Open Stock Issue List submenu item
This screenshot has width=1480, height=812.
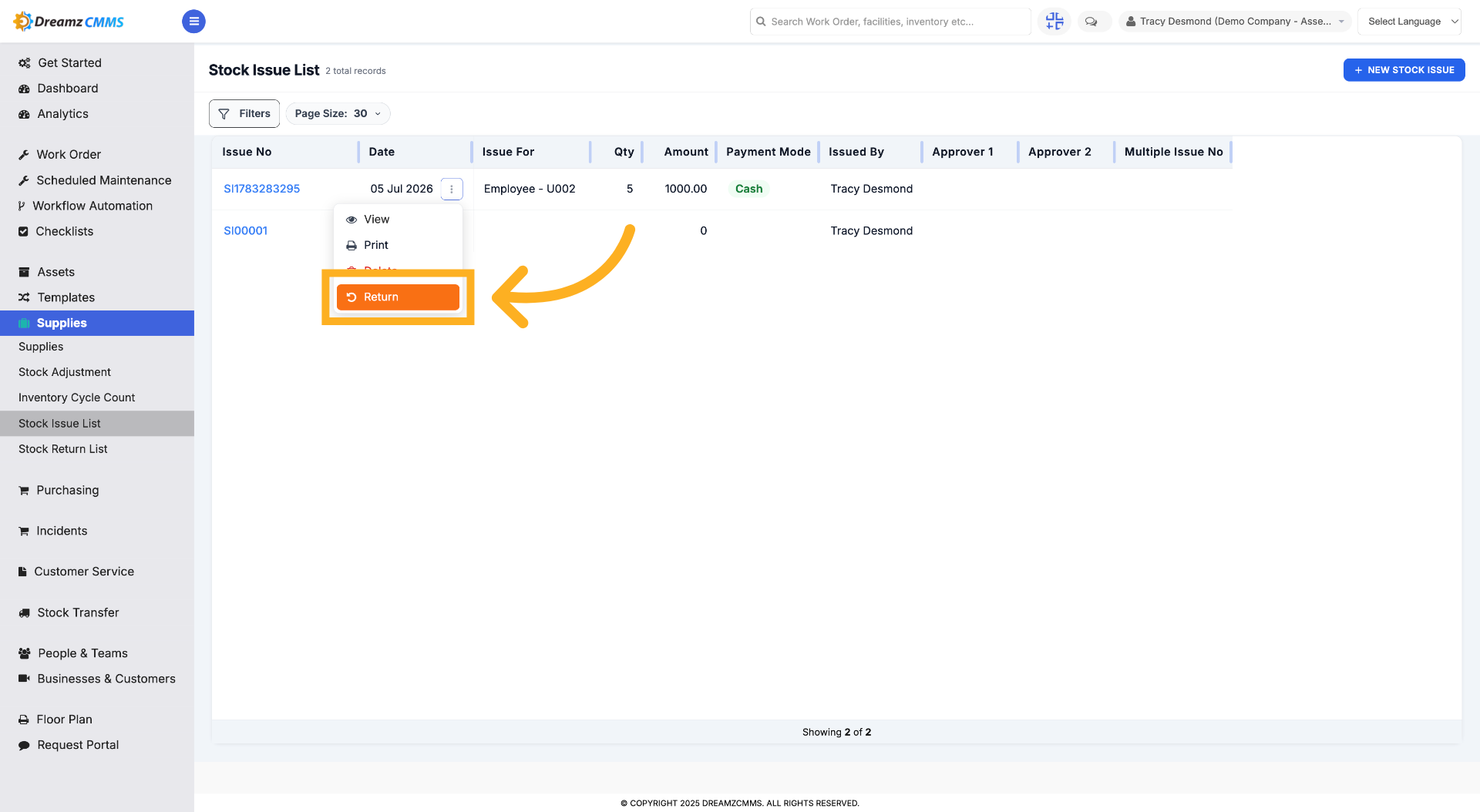click(97, 424)
